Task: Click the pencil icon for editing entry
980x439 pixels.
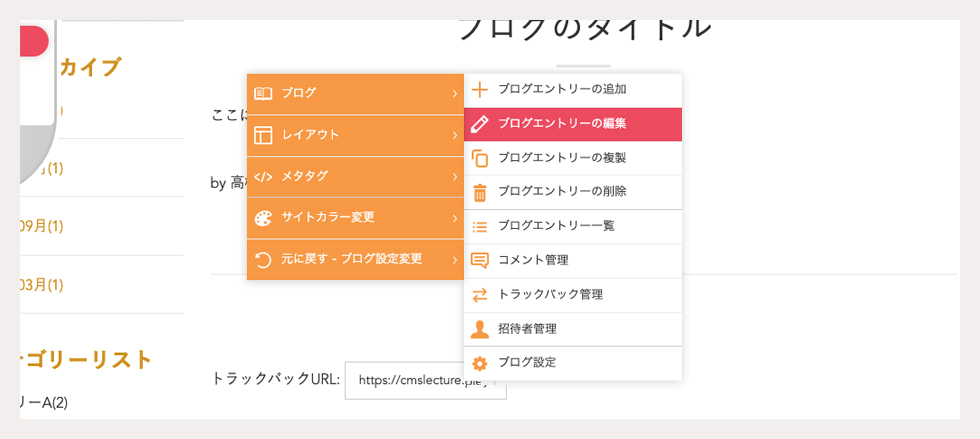Action: click(x=479, y=124)
